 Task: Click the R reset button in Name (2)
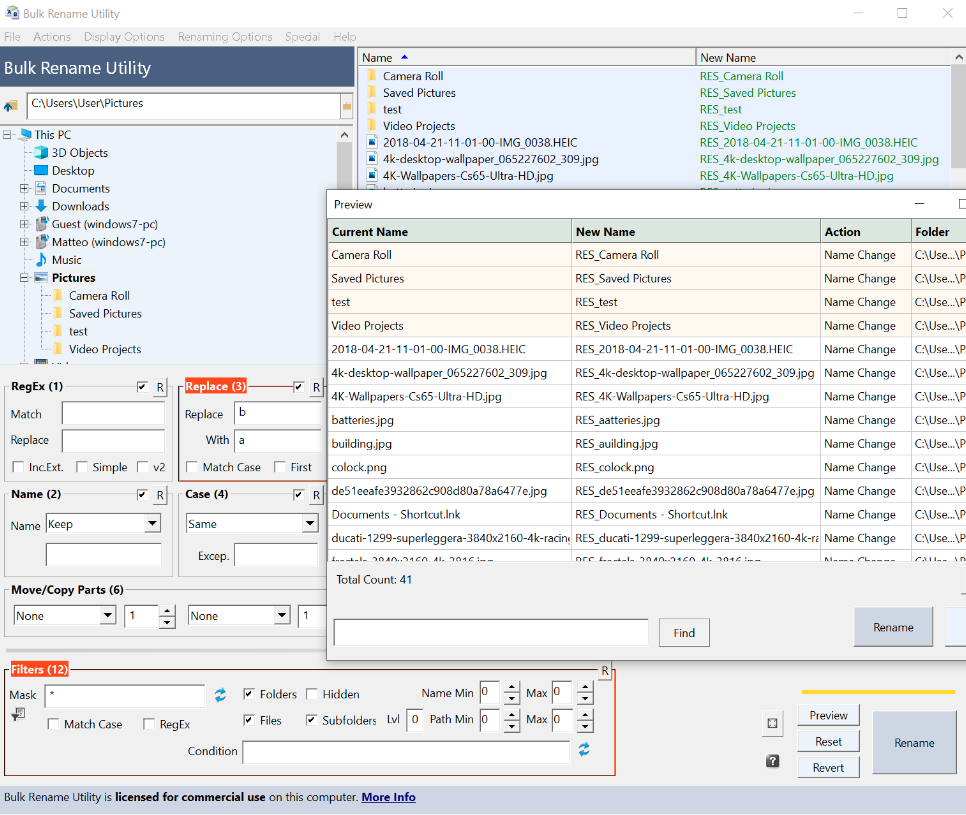pyautogui.click(x=160, y=495)
